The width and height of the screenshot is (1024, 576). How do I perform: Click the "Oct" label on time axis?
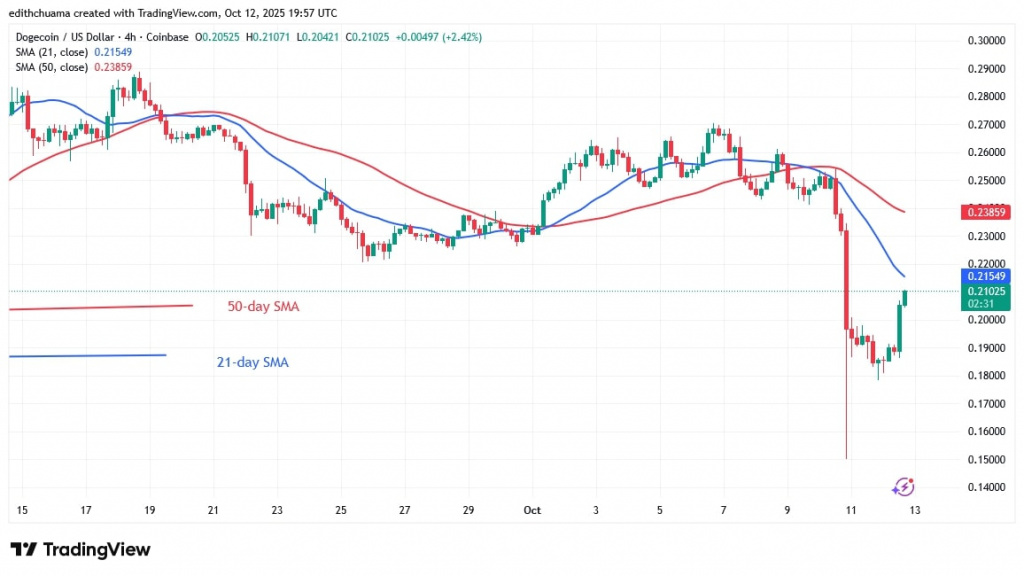[531, 509]
